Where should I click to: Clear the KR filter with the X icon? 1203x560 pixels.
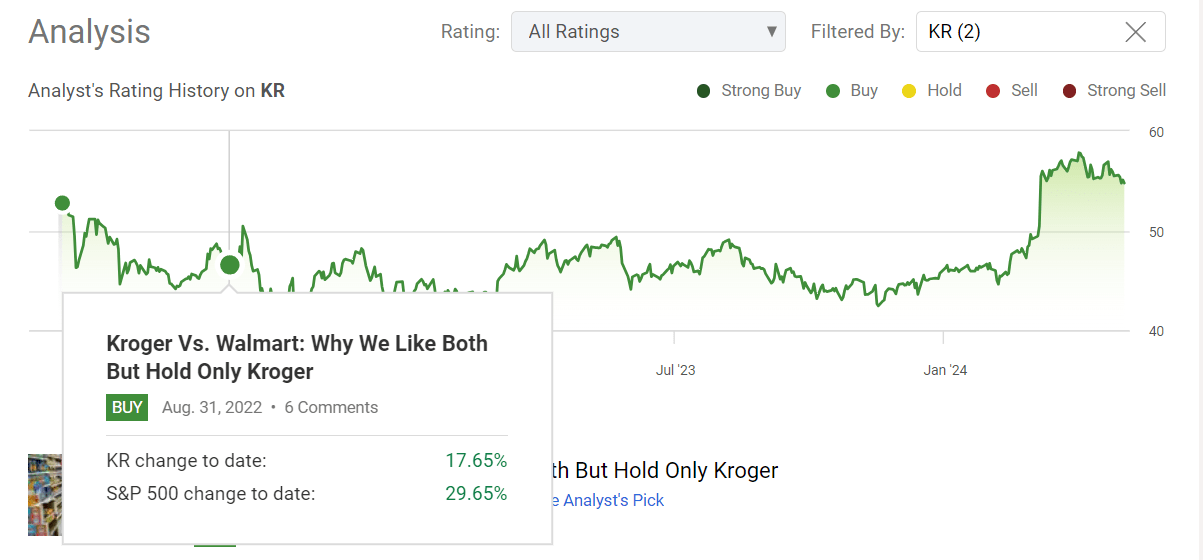click(x=1135, y=32)
